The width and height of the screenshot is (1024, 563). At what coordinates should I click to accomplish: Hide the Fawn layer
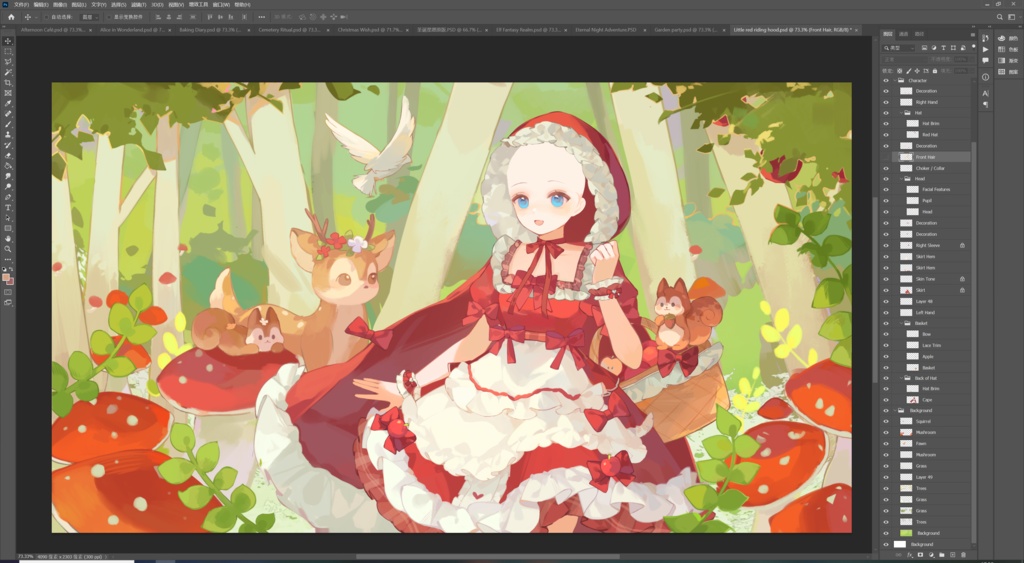coord(886,443)
